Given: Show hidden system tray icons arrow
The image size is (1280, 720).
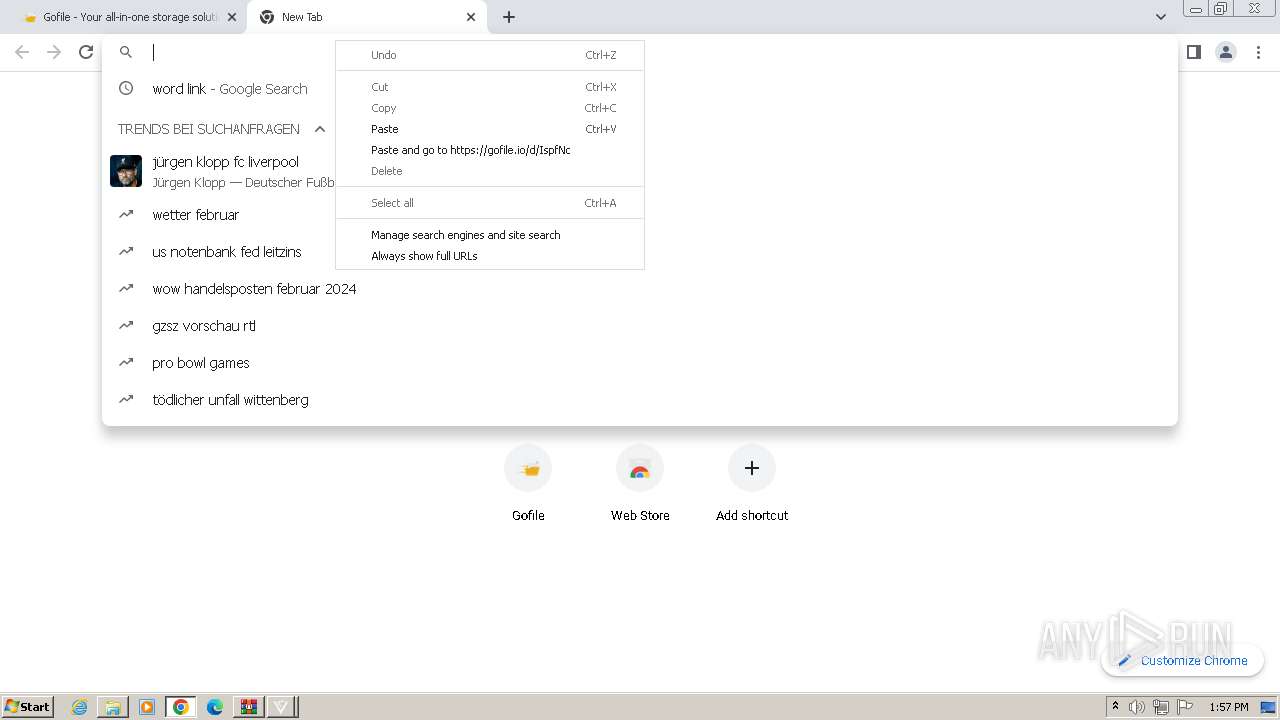Looking at the screenshot, I should (x=1115, y=707).
